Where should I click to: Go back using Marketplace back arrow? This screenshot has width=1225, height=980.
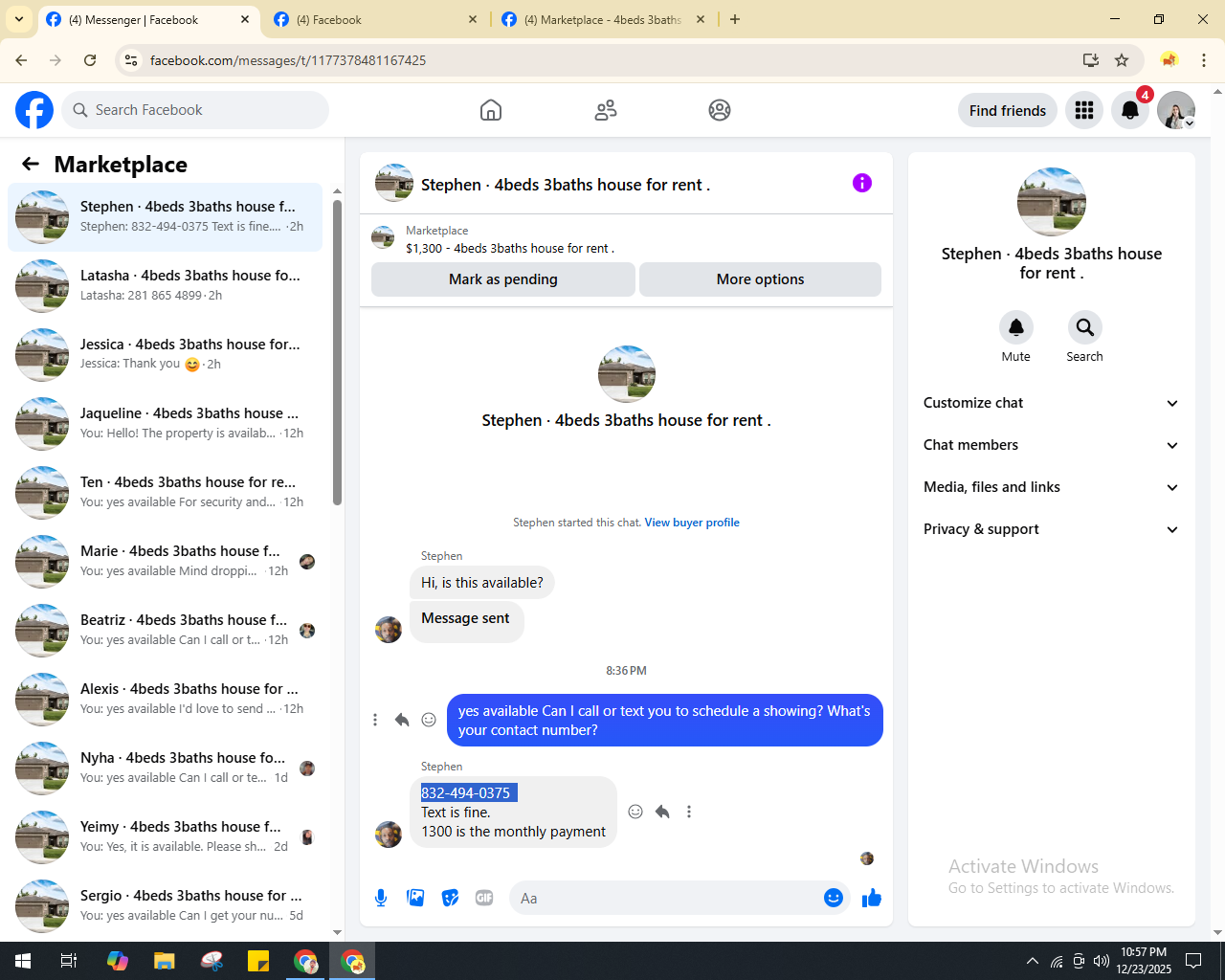click(x=31, y=164)
